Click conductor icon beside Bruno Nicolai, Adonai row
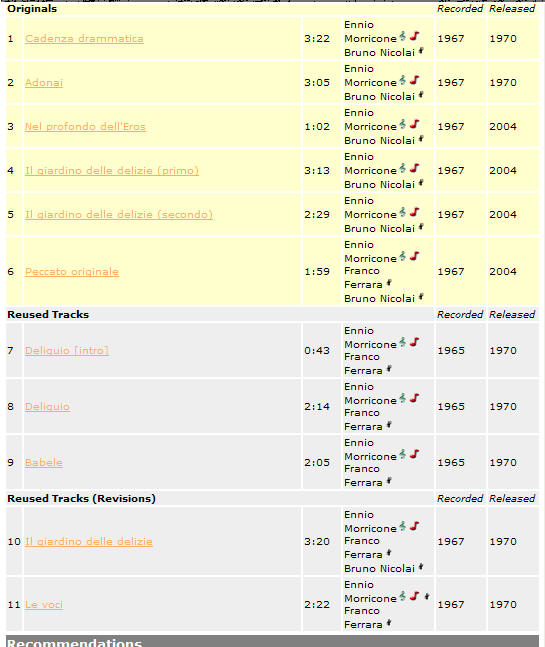Screen dimensions: 545x647 [x=421, y=95]
